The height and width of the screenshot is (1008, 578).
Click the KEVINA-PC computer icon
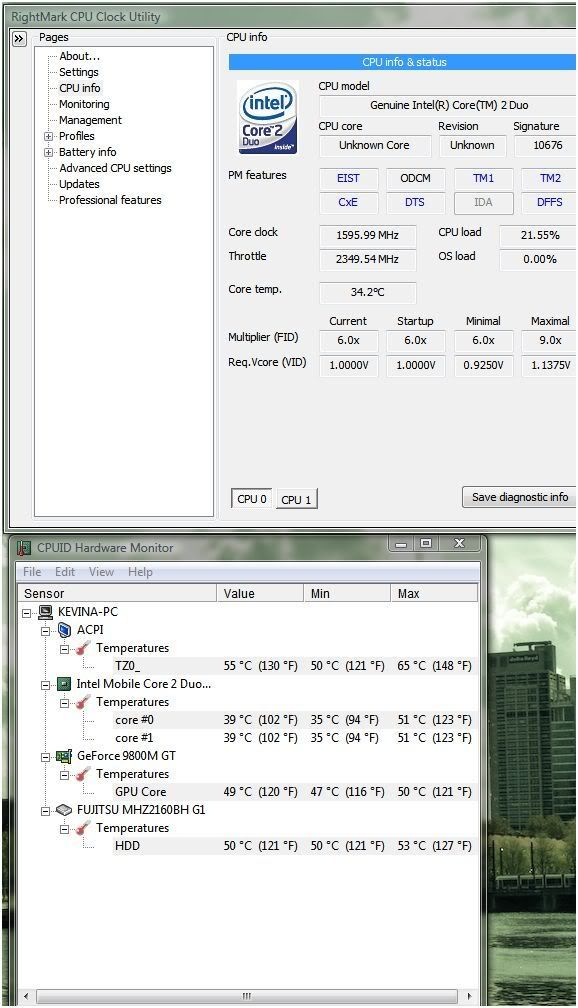point(45,612)
